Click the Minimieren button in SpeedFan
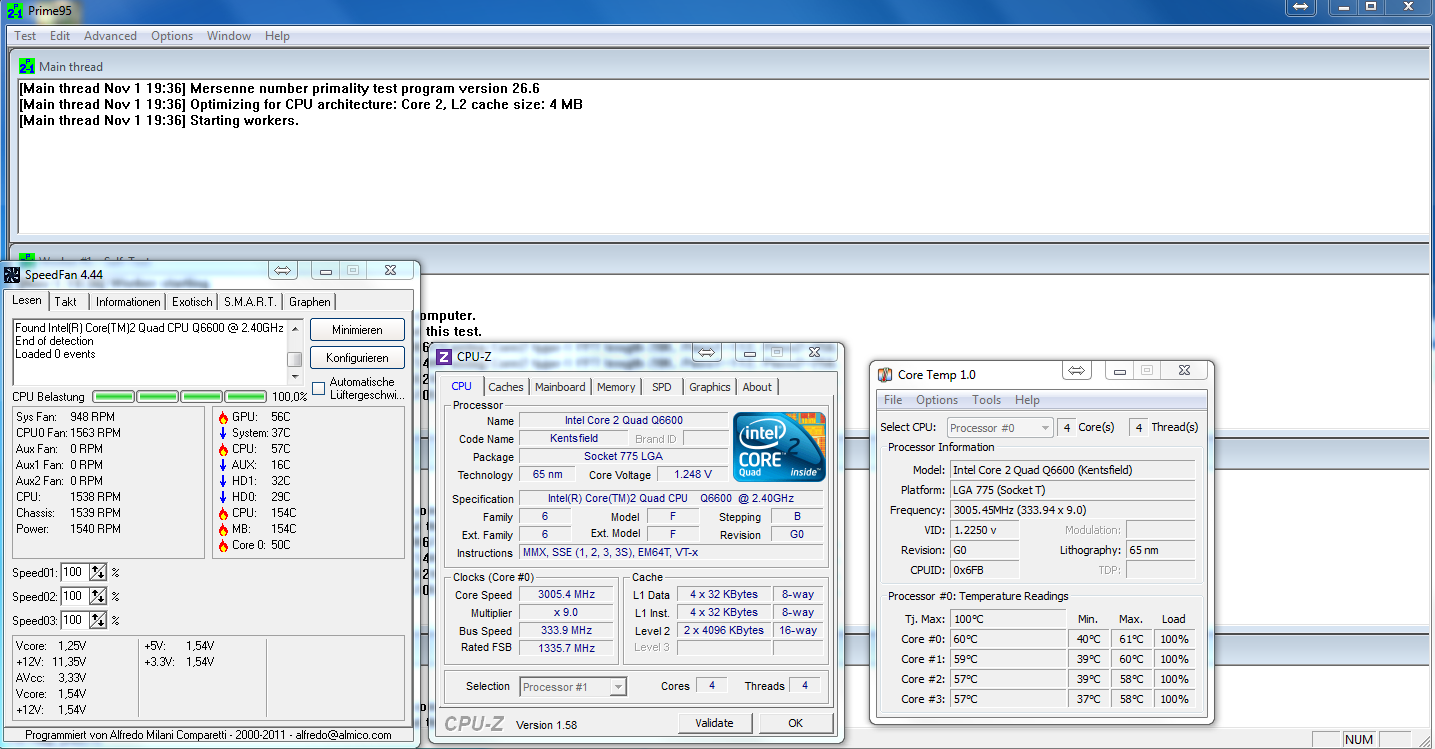Image resolution: width=1435 pixels, height=749 pixels. (357, 330)
